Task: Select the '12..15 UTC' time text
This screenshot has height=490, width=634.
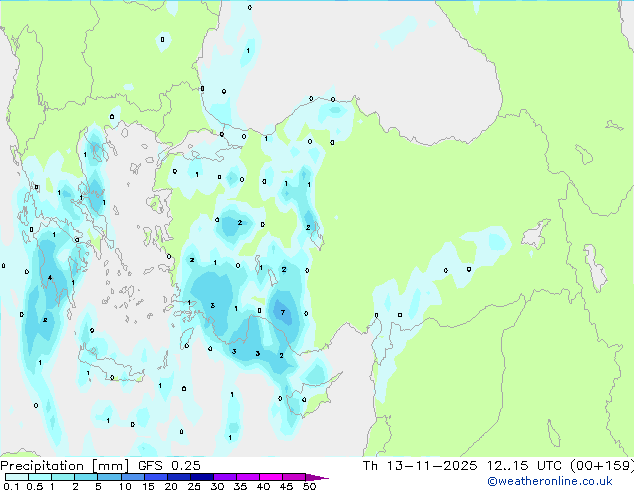Action: pos(524,466)
